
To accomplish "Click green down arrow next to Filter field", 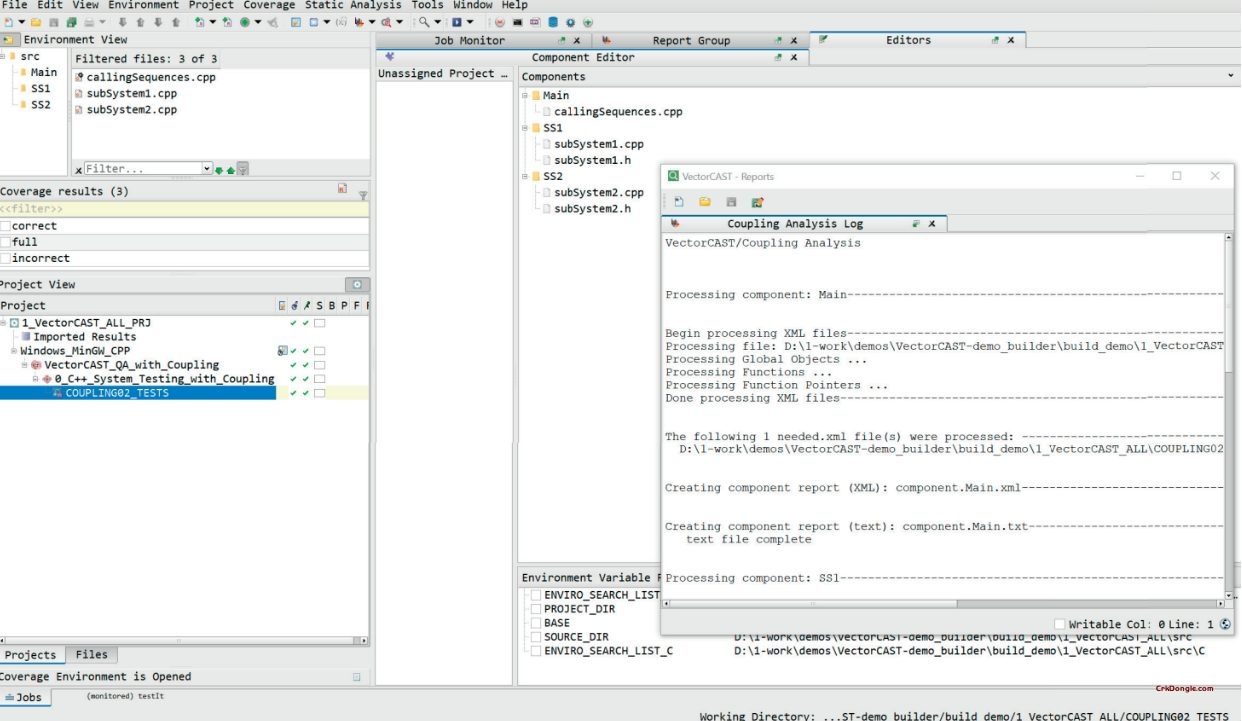I will [x=219, y=170].
